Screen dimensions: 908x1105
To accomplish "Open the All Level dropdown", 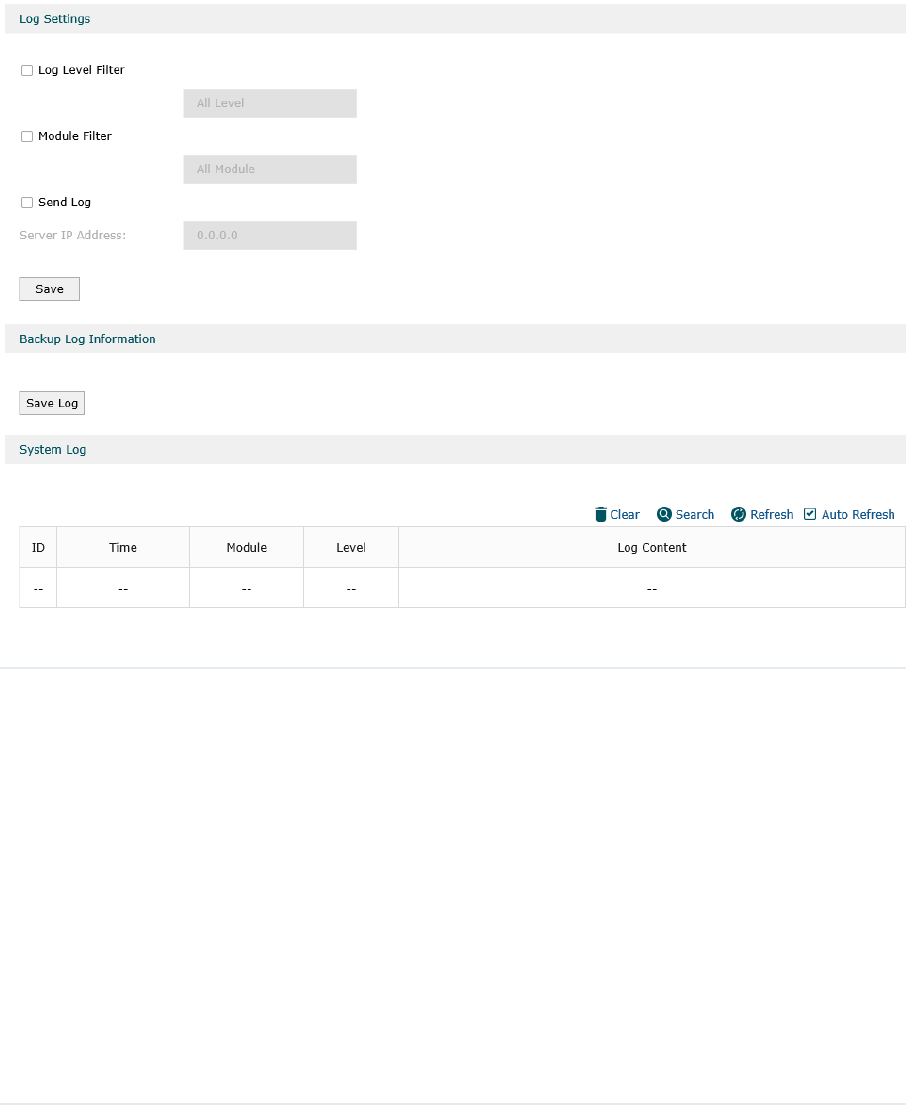I will click(x=270, y=104).
